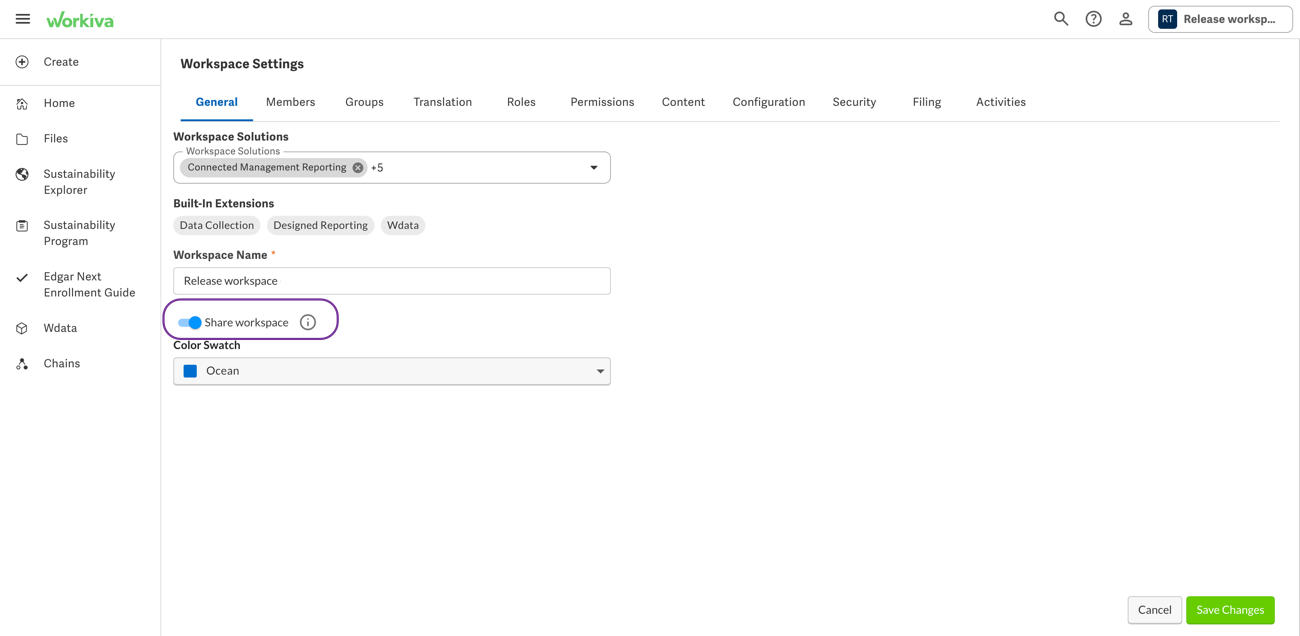The height and width of the screenshot is (636, 1300).
Task: Switch to the Groups tab
Action: pyautogui.click(x=364, y=102)
